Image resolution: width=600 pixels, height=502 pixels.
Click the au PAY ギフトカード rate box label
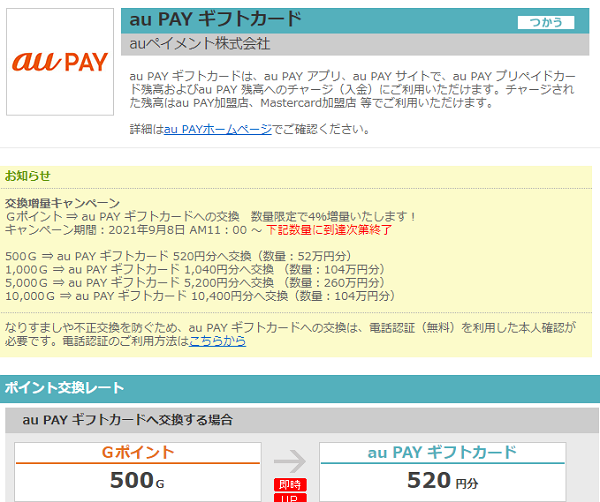click(442, 453)
